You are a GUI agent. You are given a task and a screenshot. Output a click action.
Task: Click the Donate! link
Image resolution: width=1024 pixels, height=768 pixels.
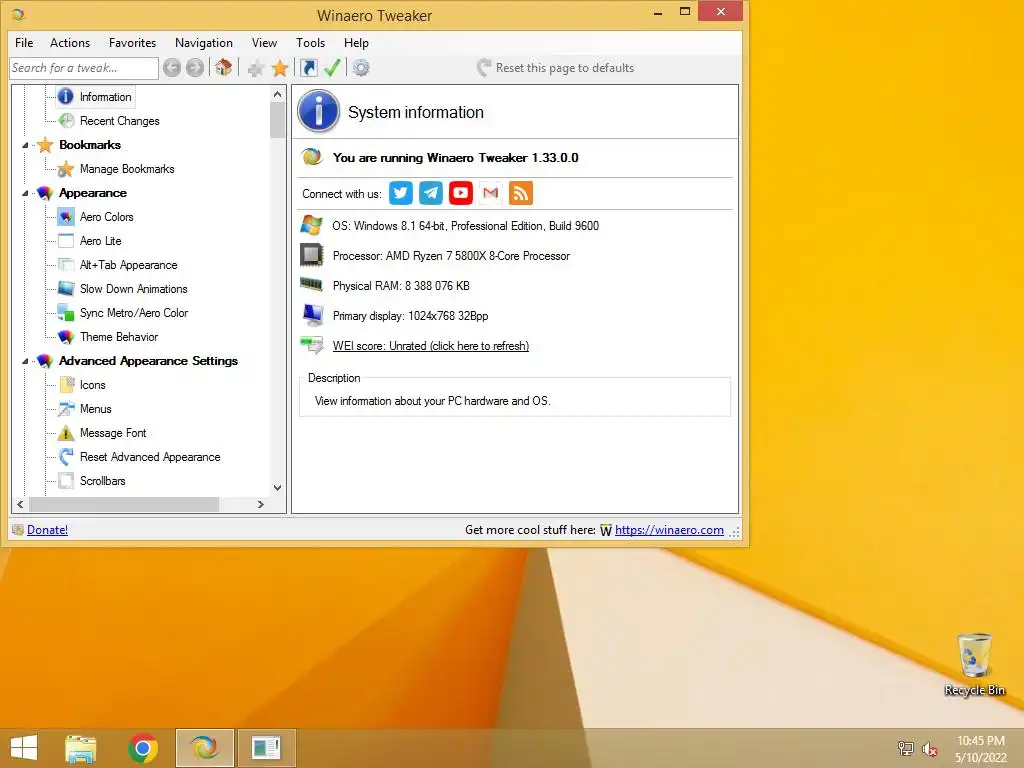coord(48,530)
